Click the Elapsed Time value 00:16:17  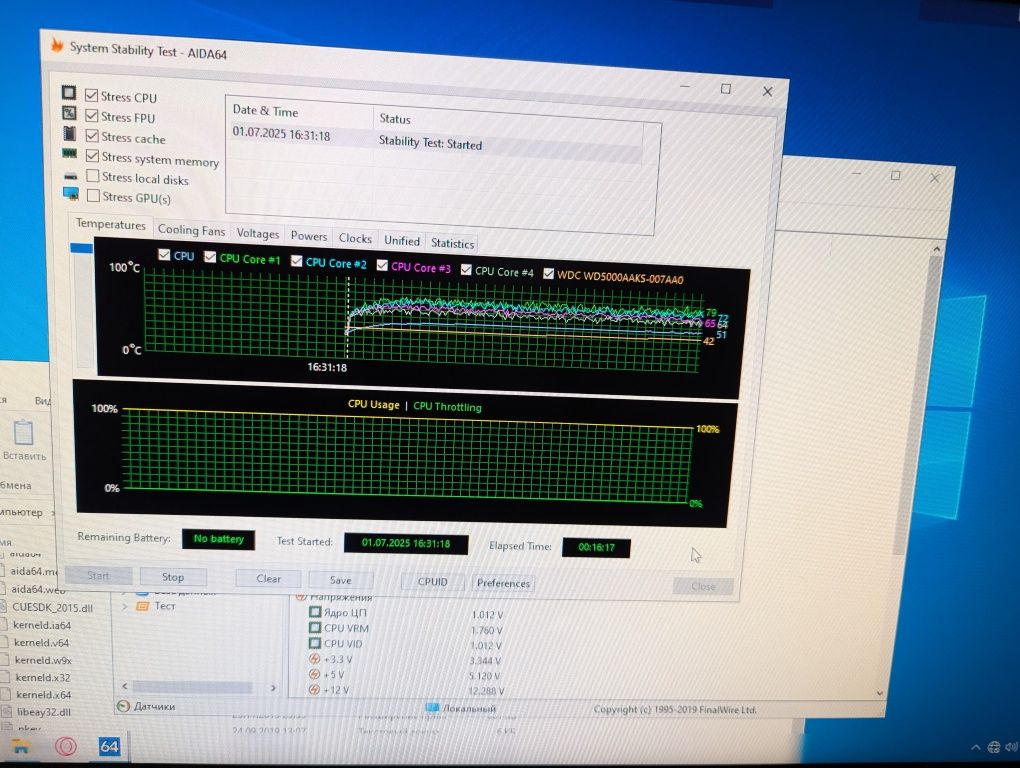596,547
